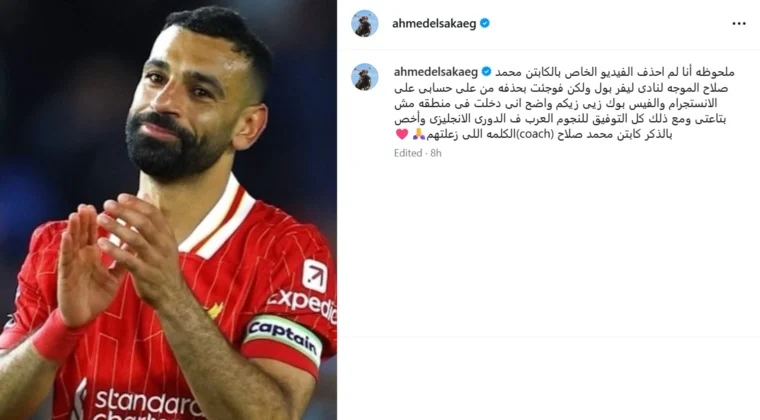Click the verified badge beside caption username
Screen dimensions: 760x420
[486, 72]
